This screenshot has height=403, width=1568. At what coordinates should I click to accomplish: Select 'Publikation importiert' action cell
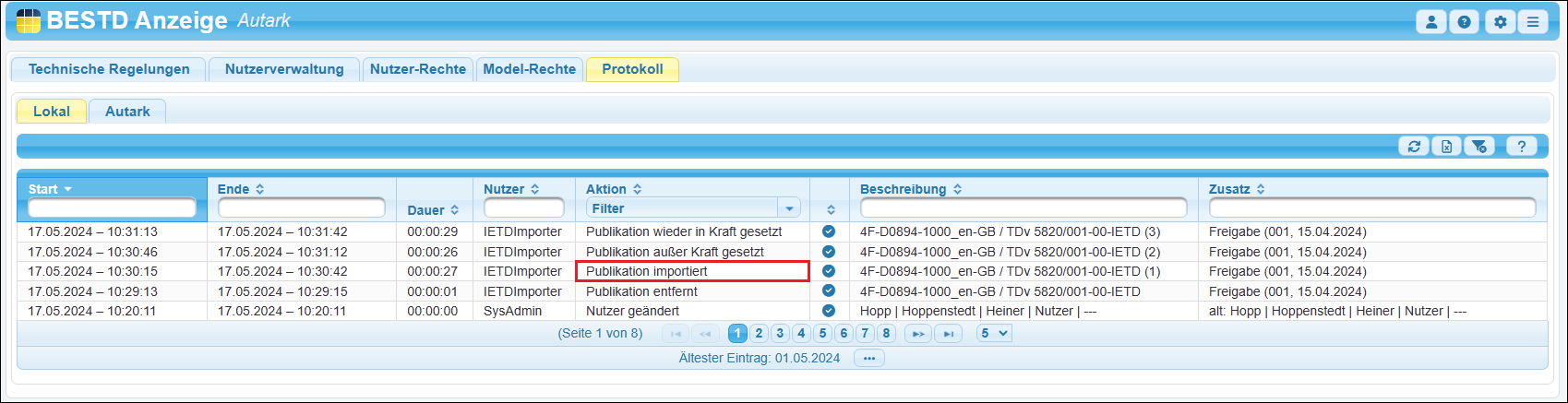[692, 271]
